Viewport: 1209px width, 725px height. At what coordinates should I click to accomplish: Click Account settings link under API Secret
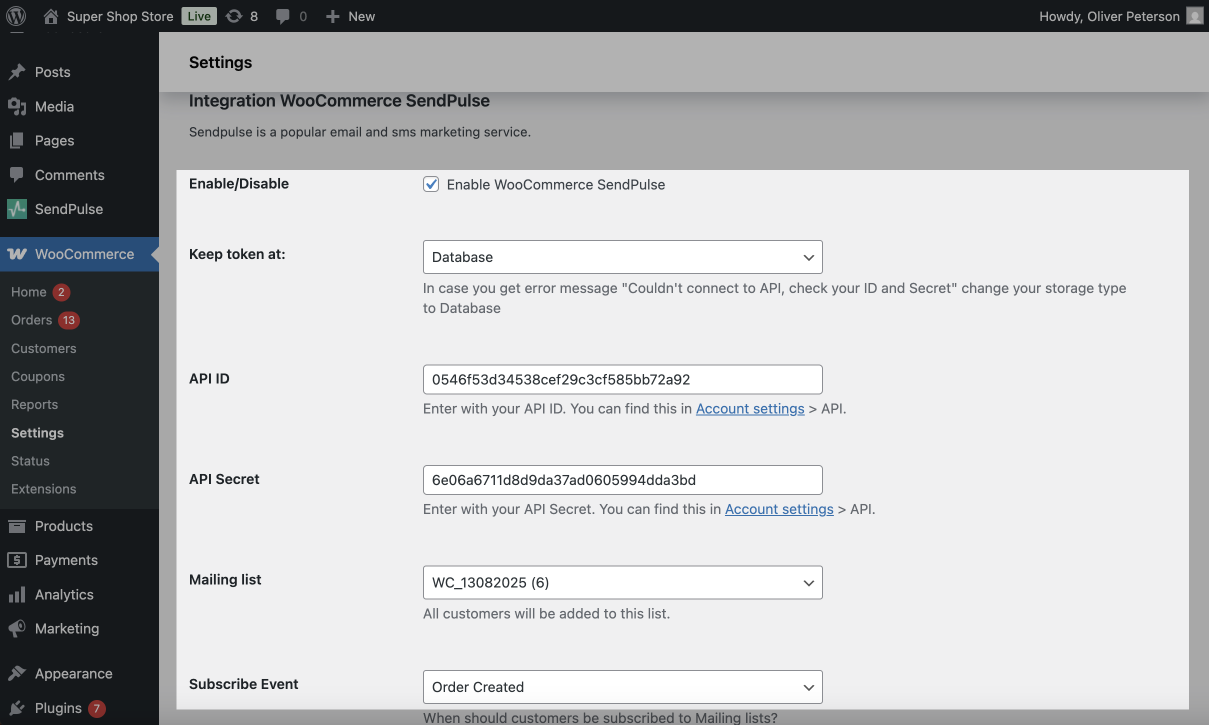pos(779,509)
